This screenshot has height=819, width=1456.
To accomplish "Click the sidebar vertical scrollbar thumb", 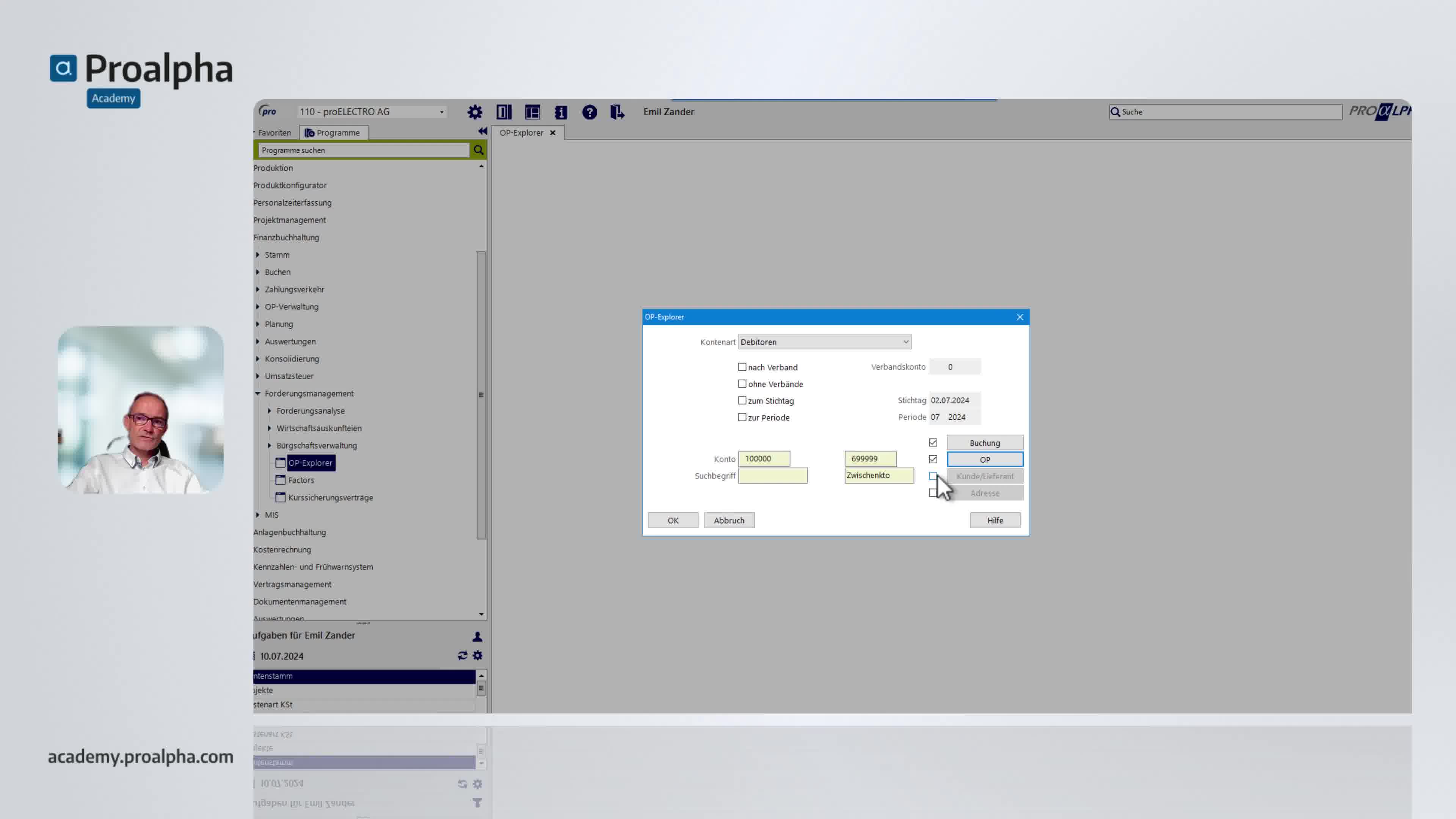I will click(x=481, y=395).
